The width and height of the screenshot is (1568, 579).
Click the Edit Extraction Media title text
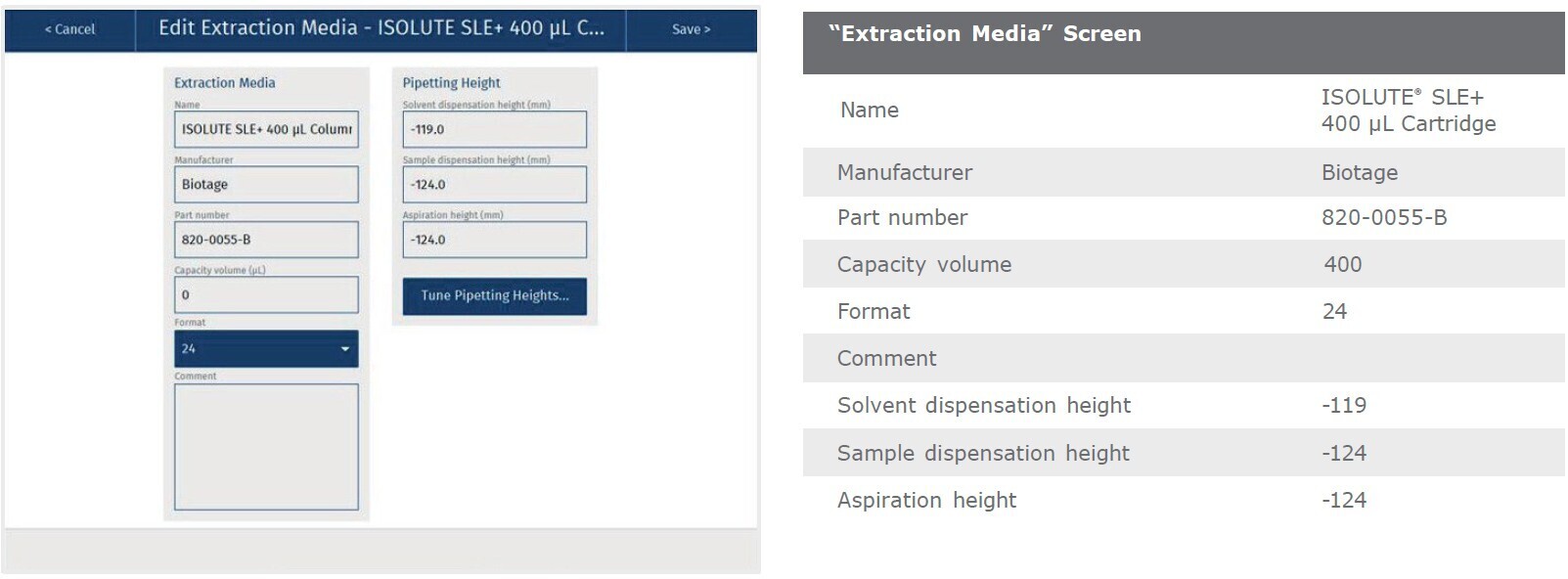[381, 28]
